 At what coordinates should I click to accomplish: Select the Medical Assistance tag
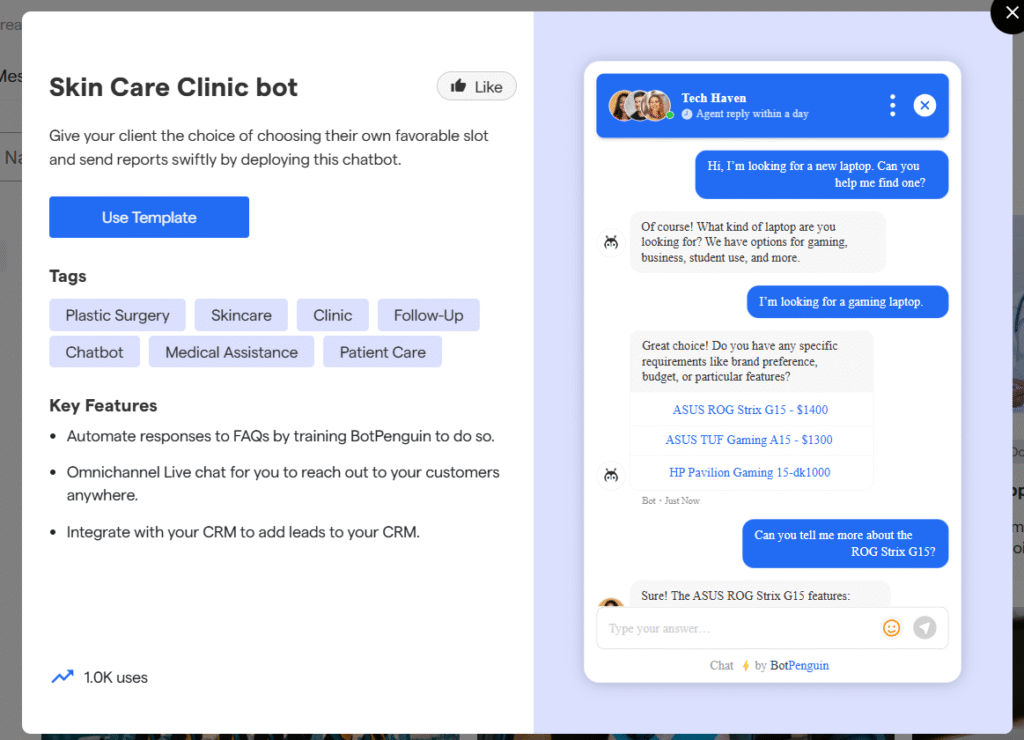(x=231, y=352)
